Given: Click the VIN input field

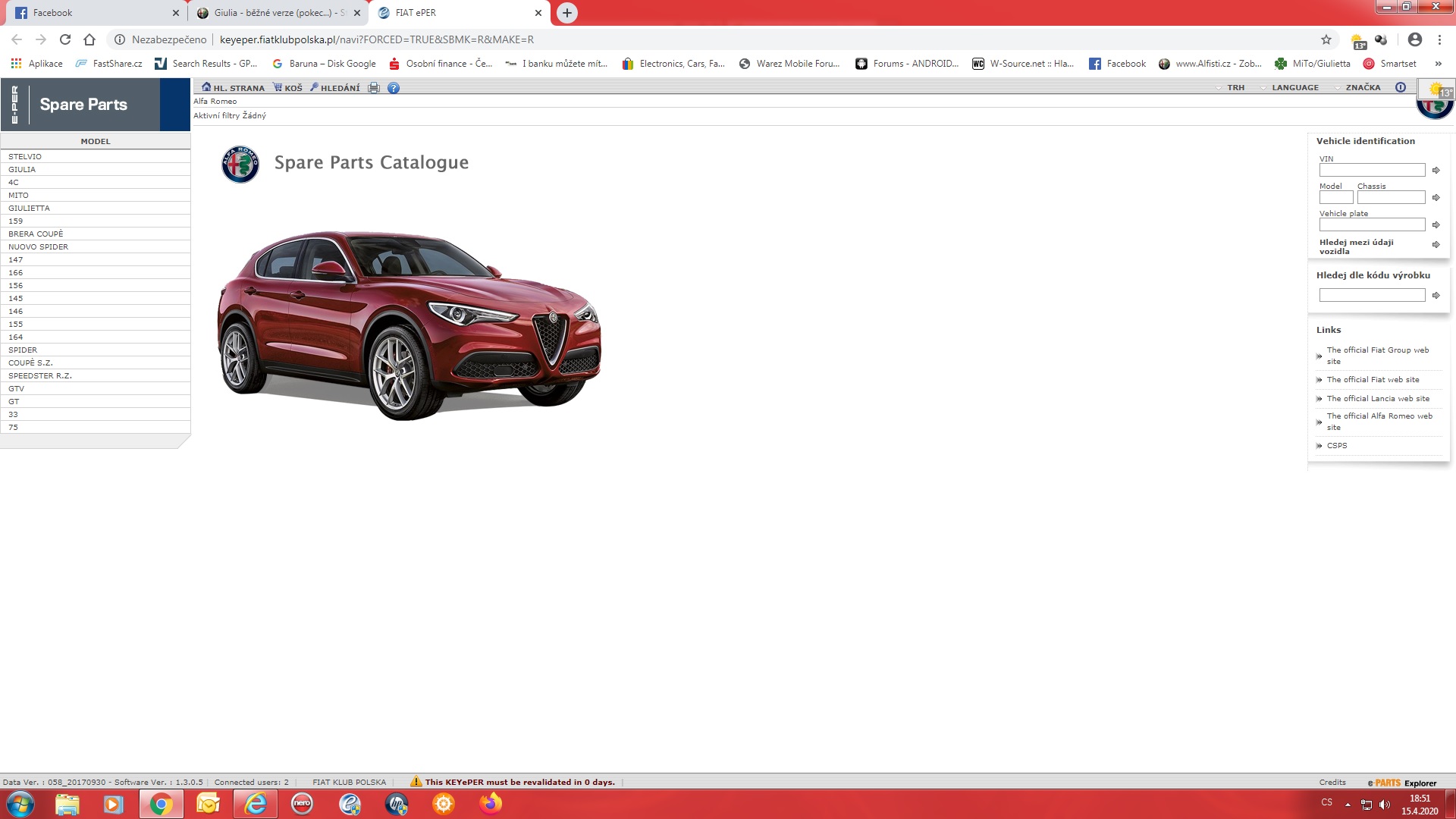Looking at the screenshot, I should (1371, 171).
